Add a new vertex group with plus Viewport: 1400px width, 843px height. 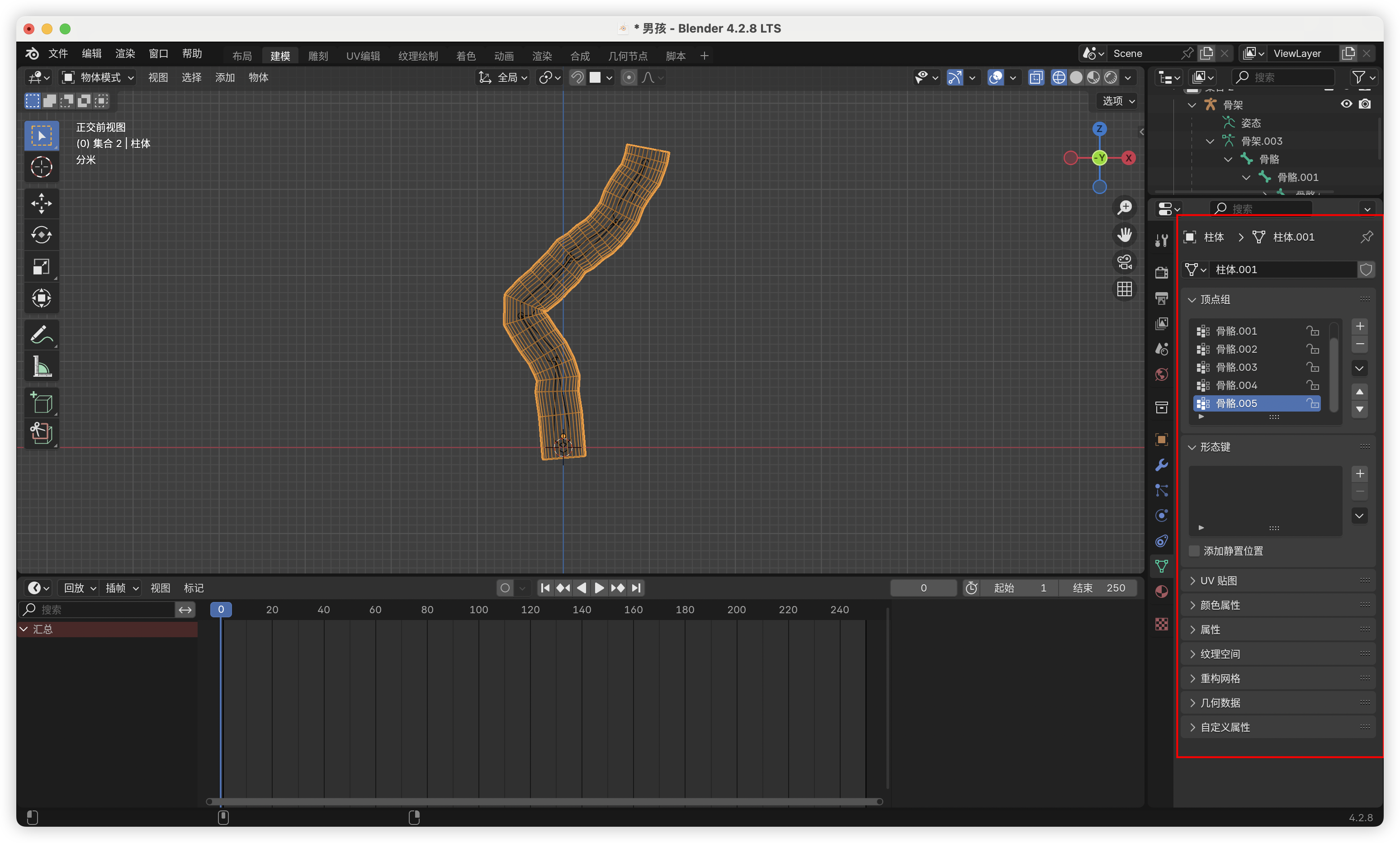tap(1360, 326)
